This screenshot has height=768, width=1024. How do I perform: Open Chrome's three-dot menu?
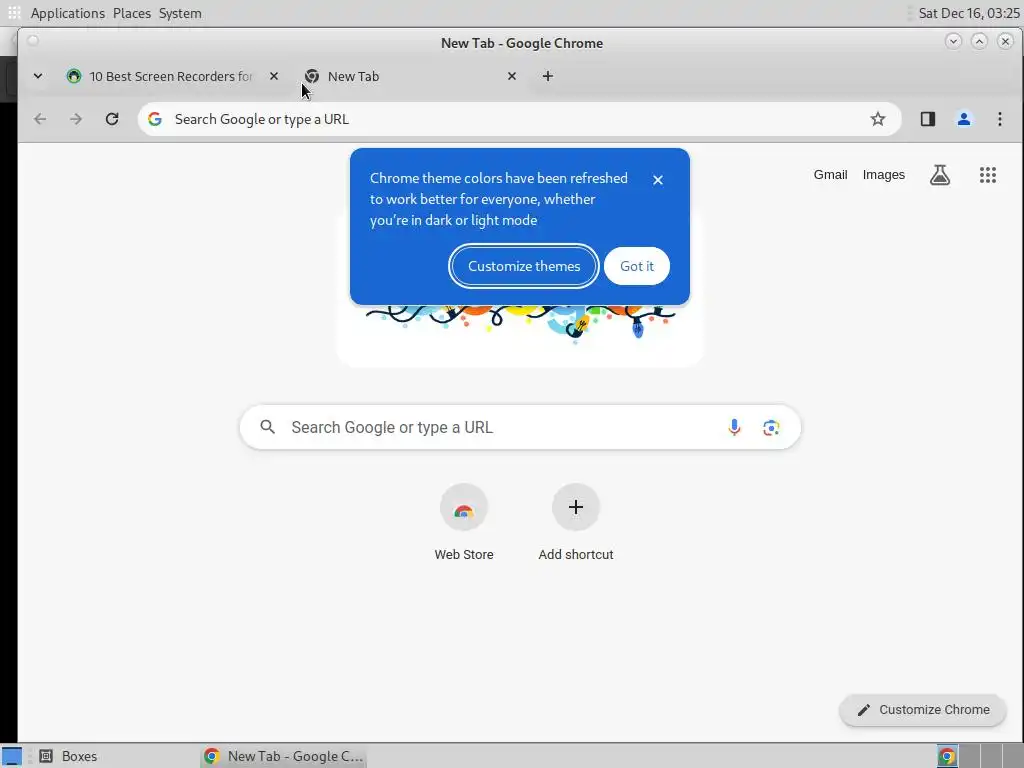(999, 119)
